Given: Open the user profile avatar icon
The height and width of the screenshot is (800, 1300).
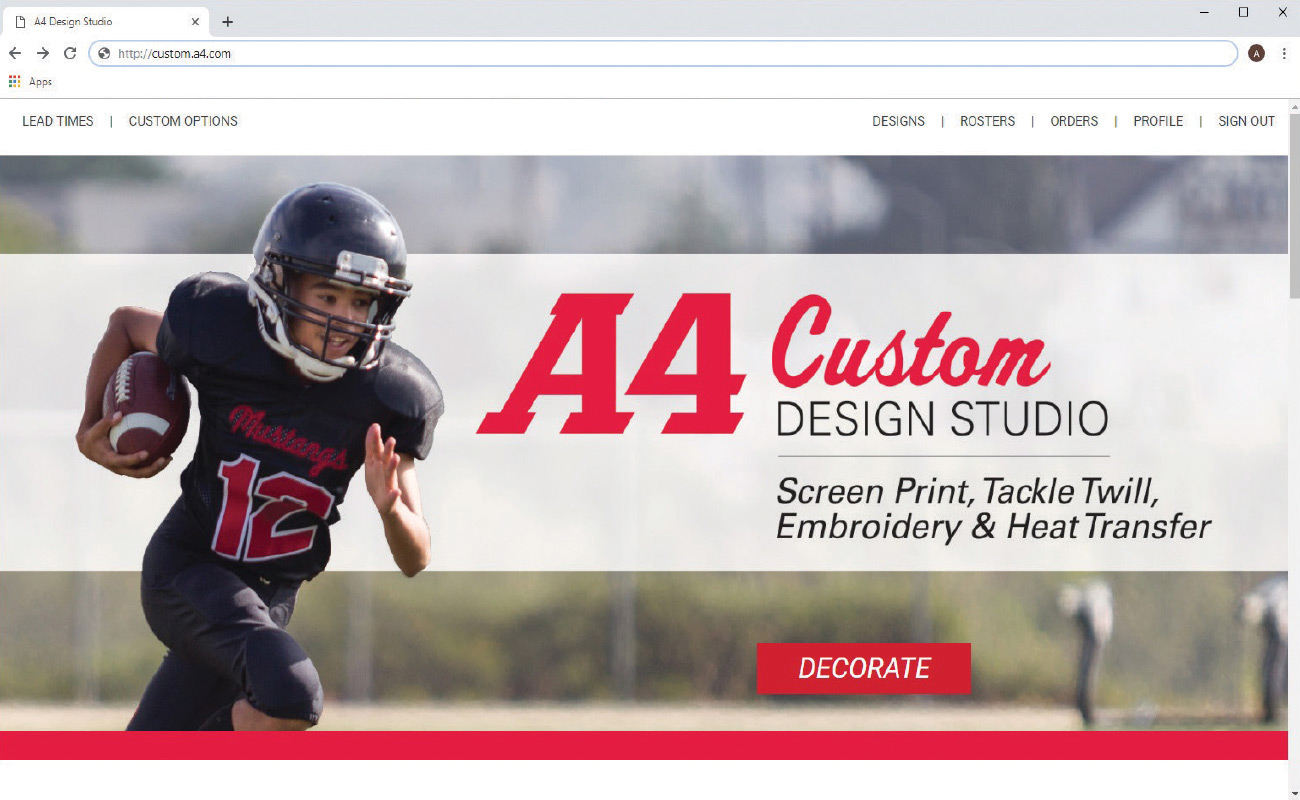Looking at the screenshot, I should coord(1257,54).
